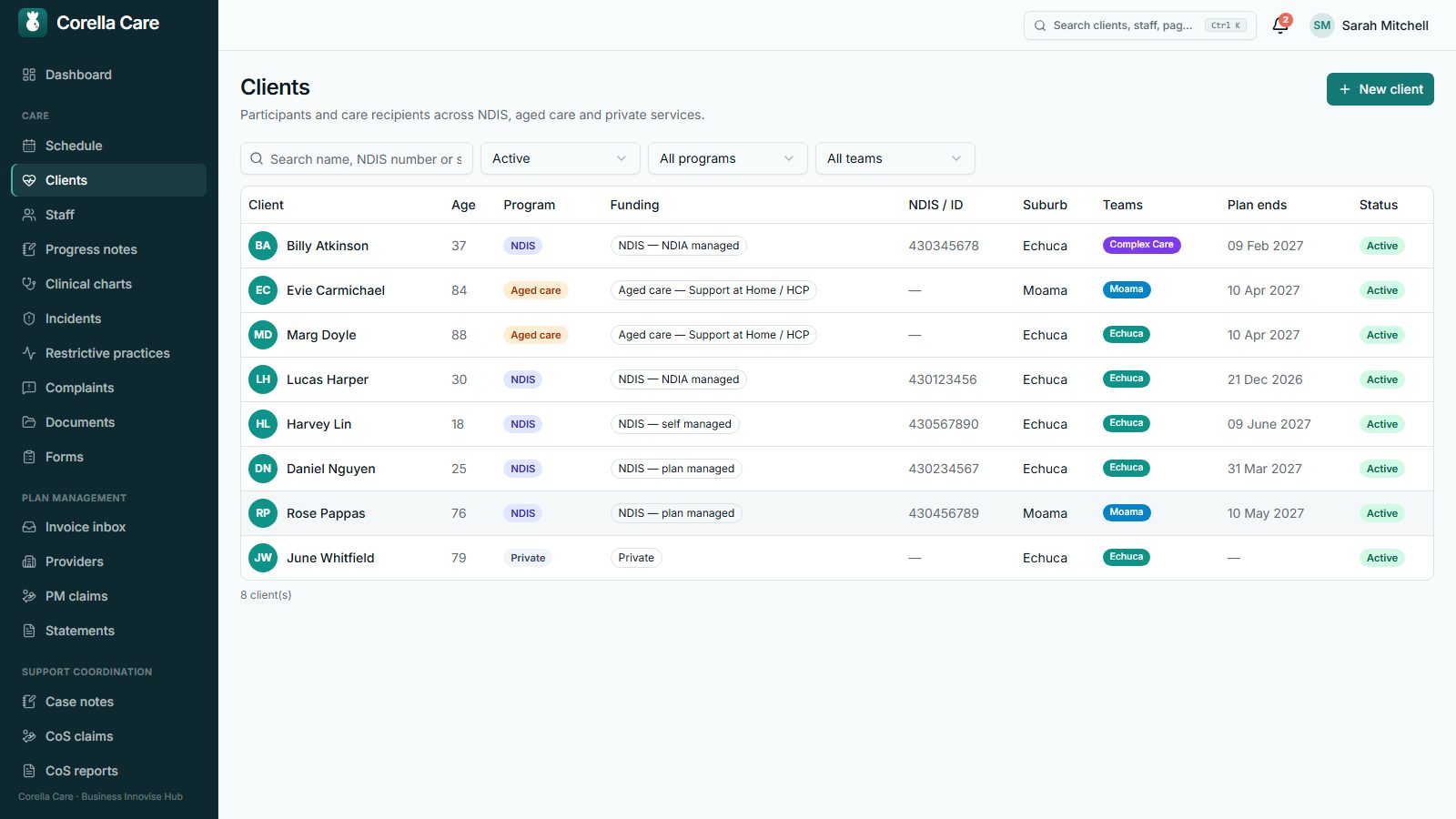Screen dimensions: 1456x819
Task: Click plan end date 21 Dec 2026
Action: tap(1265, 379)
